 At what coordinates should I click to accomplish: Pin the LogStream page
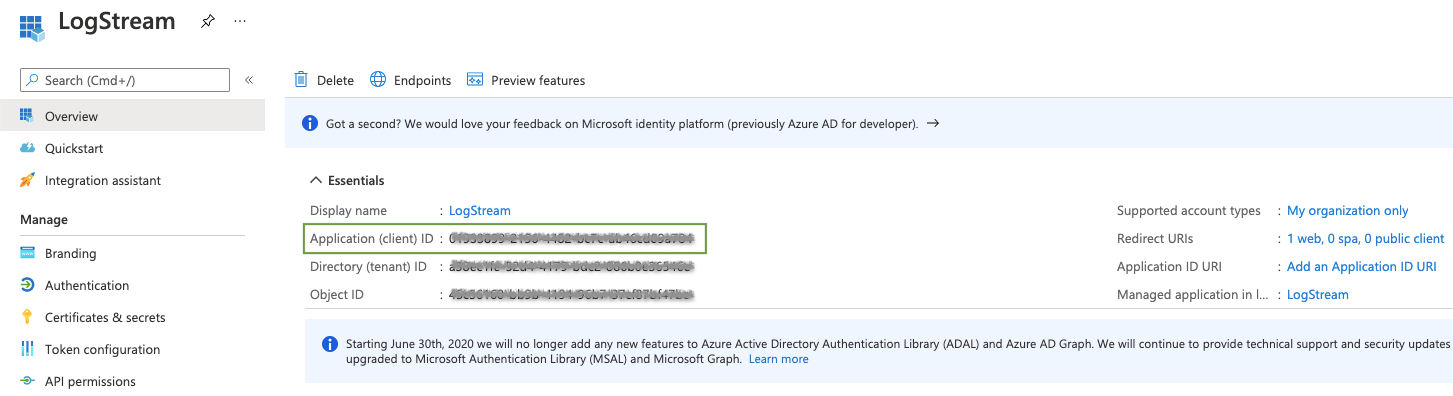click(x=207, y=21)
